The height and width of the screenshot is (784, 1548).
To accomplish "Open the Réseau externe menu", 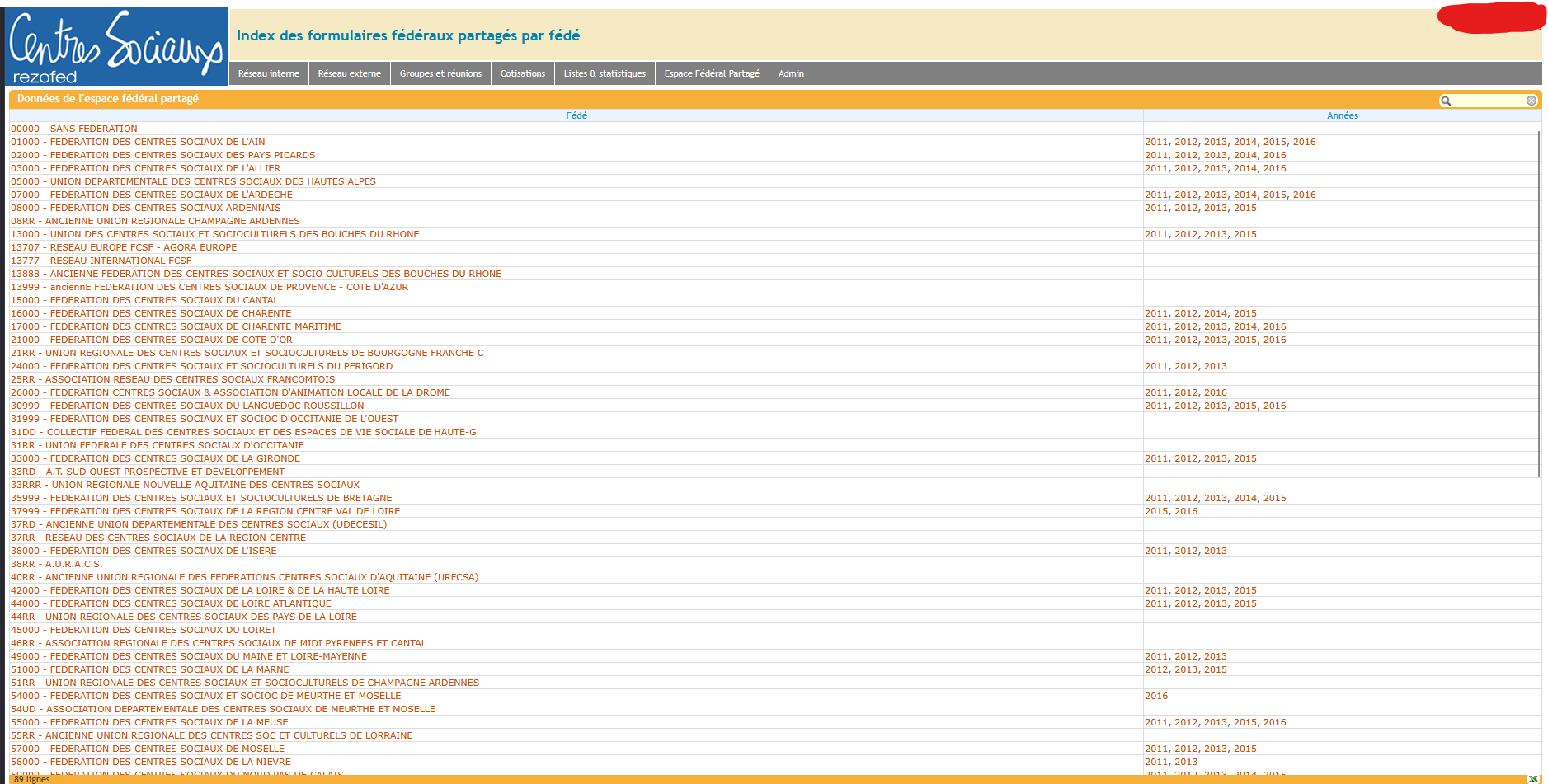I will 350,73.
